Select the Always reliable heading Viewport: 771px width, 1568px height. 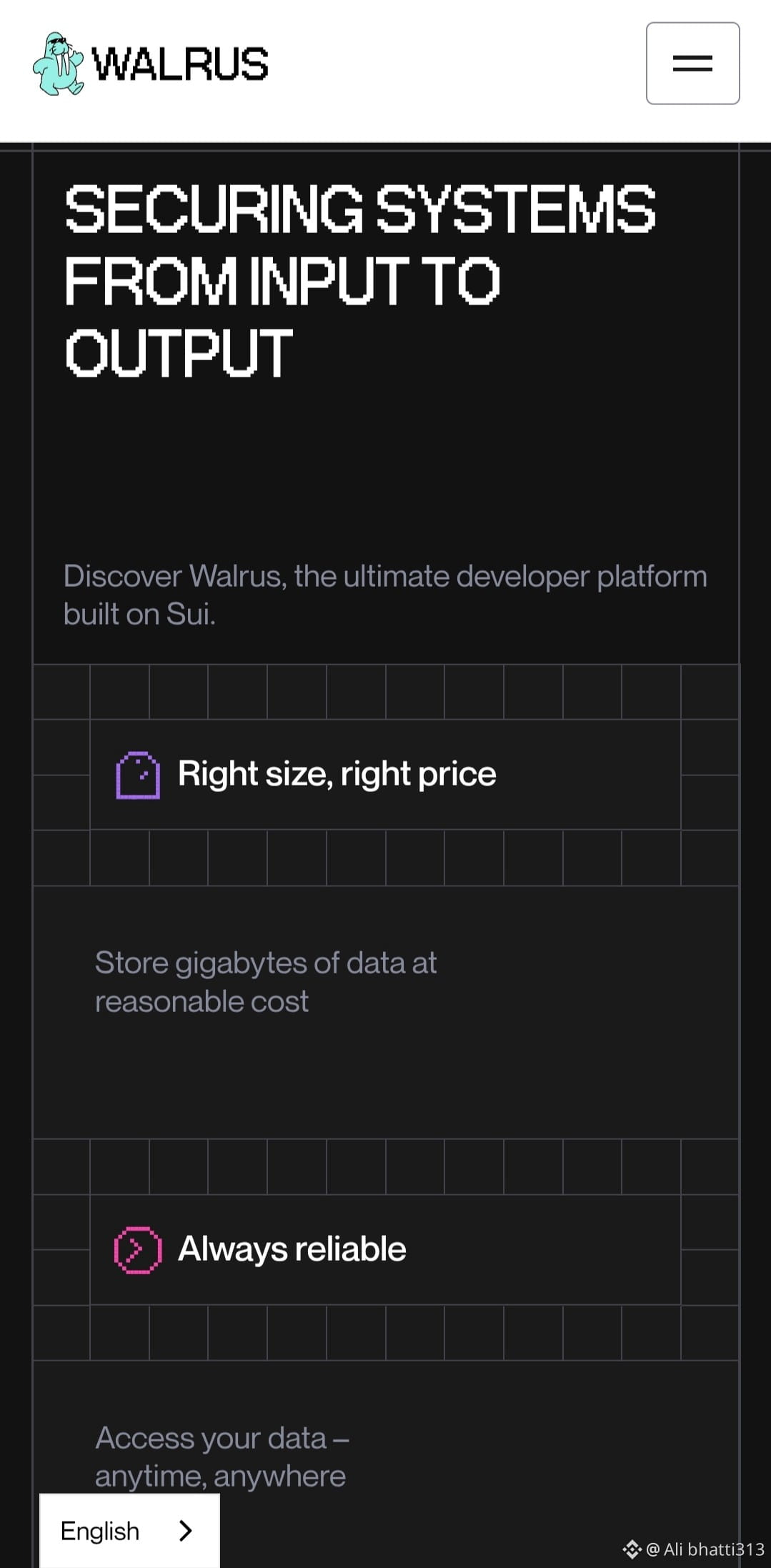point(292,1249)
